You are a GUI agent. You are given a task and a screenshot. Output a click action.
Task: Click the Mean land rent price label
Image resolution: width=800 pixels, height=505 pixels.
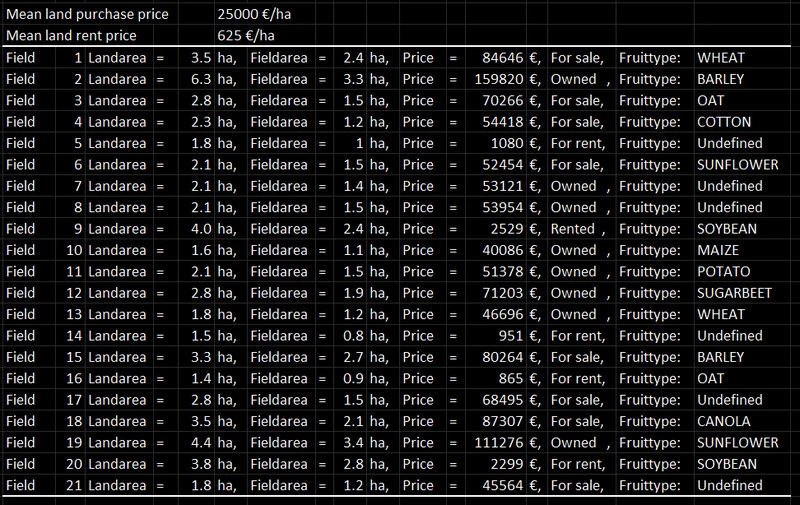70,36
